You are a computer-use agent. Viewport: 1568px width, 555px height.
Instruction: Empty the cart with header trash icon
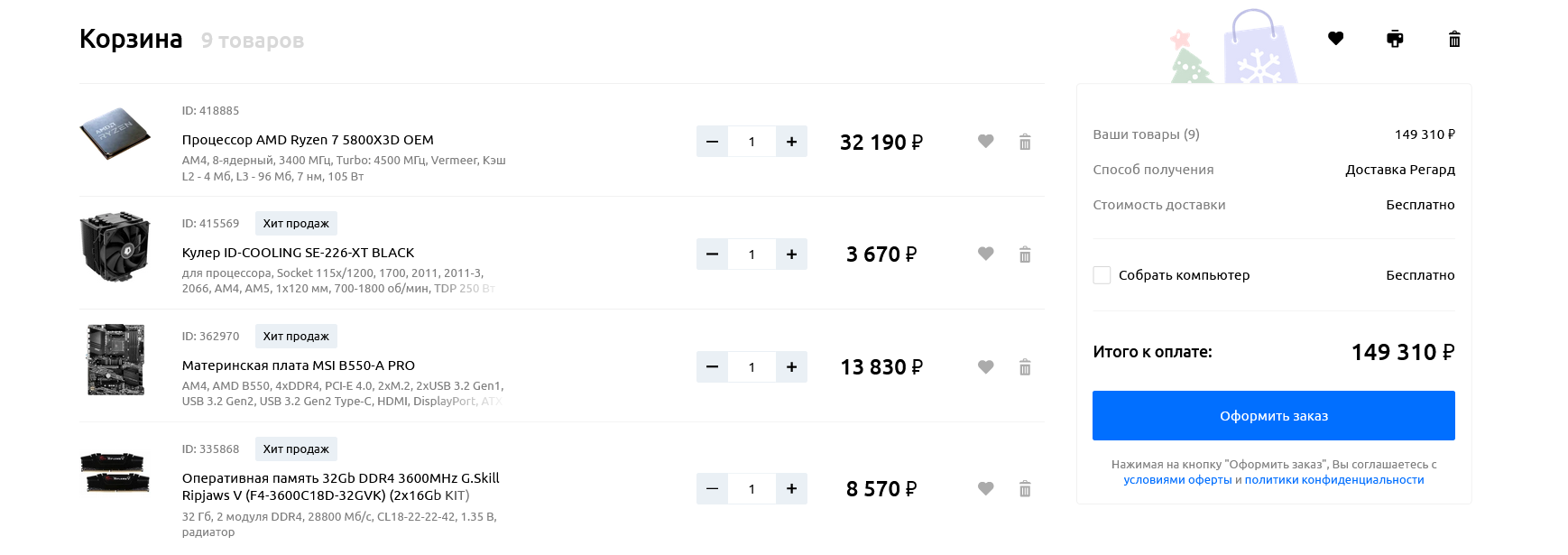(1454, 39)
